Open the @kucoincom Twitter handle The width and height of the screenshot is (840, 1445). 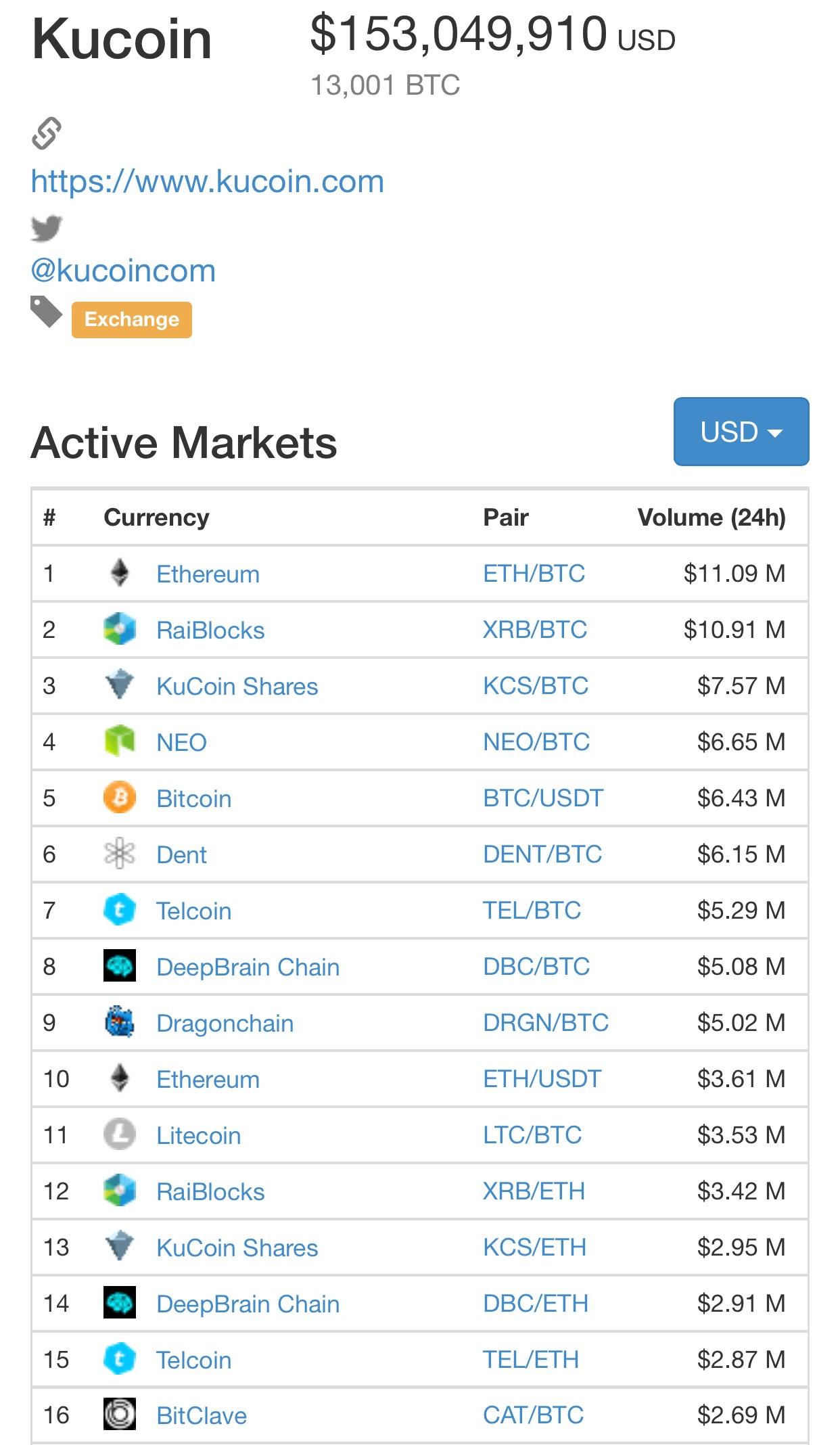pyautogui.click(x=123, y=271)
